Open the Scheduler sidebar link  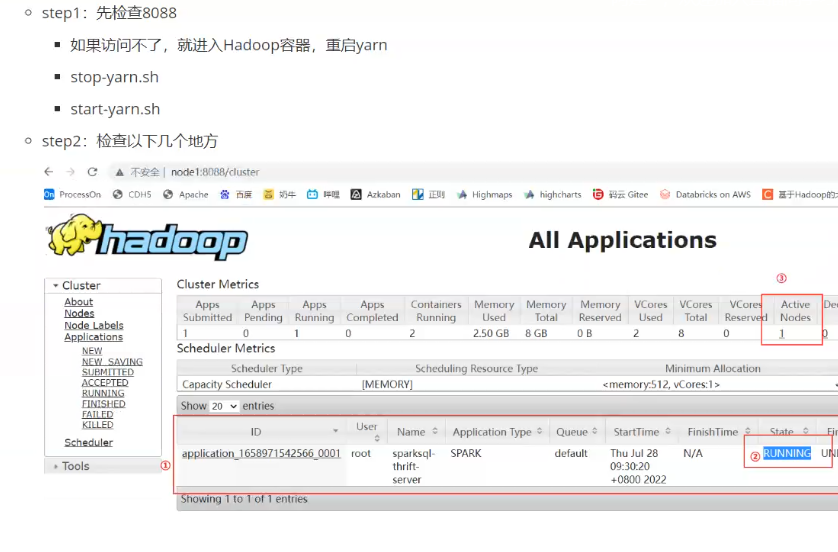click(89, 442)
